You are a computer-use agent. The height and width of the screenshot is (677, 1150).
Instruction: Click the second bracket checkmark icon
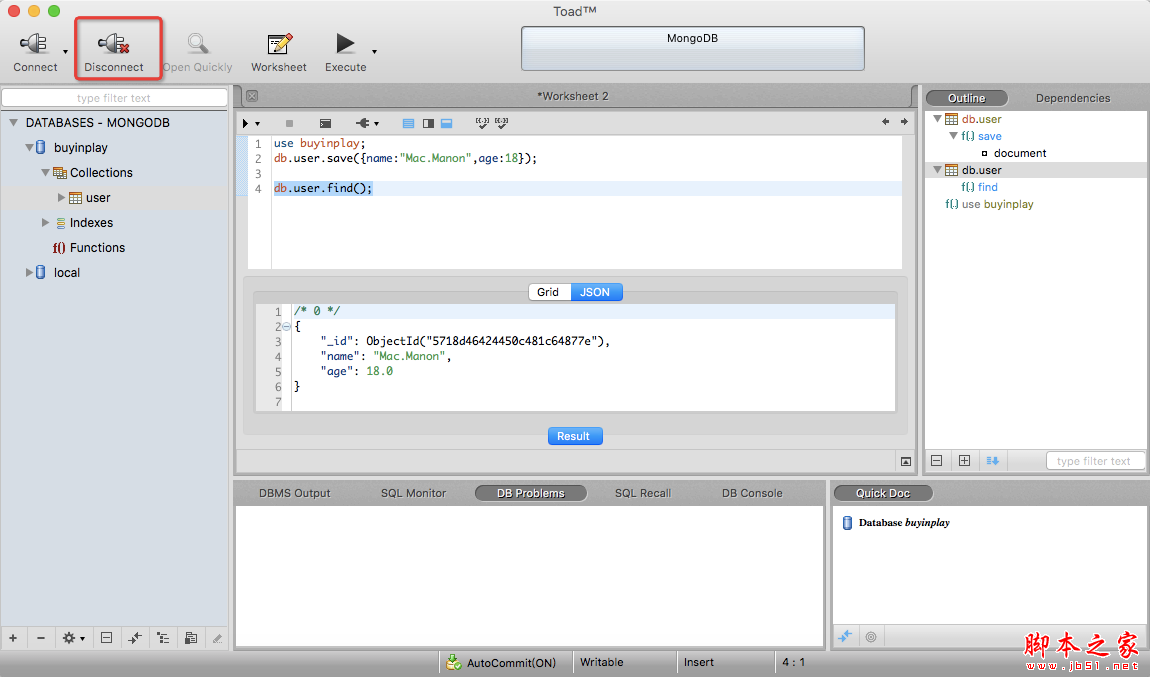[x=502, y=123]
